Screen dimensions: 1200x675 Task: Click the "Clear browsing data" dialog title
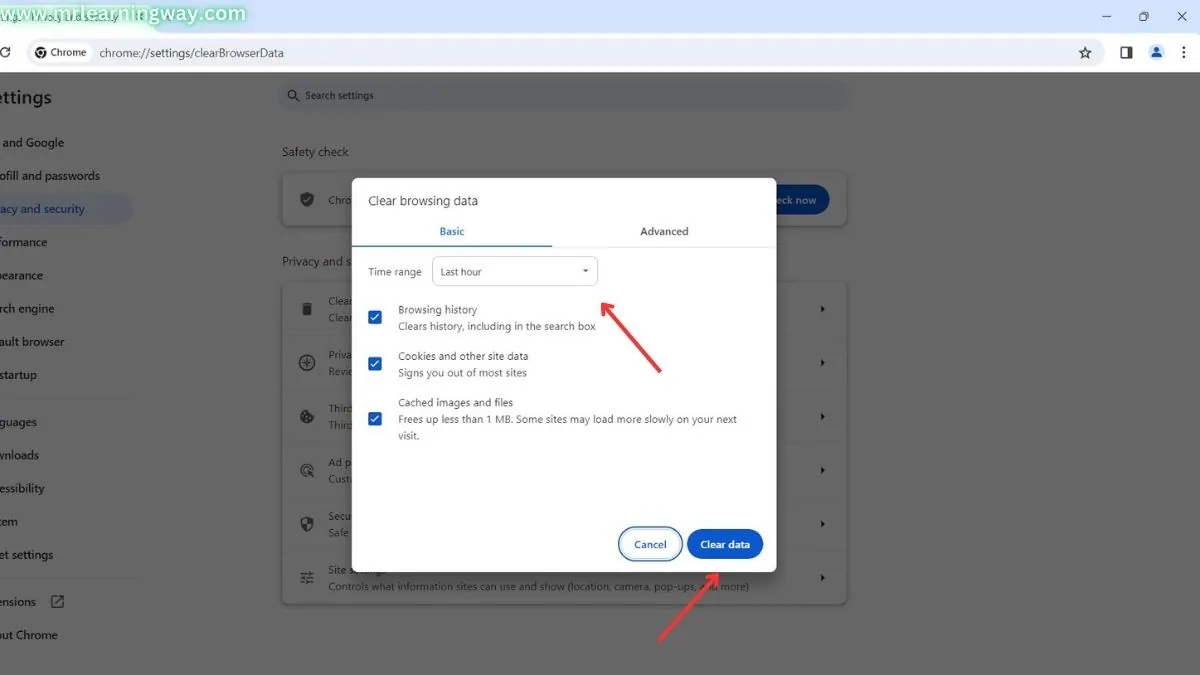pos(423,201)
